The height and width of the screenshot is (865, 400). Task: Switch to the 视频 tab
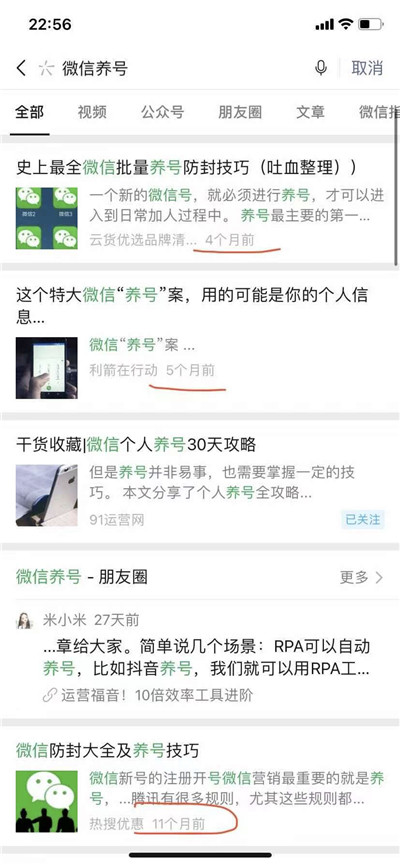click(92, 112)
